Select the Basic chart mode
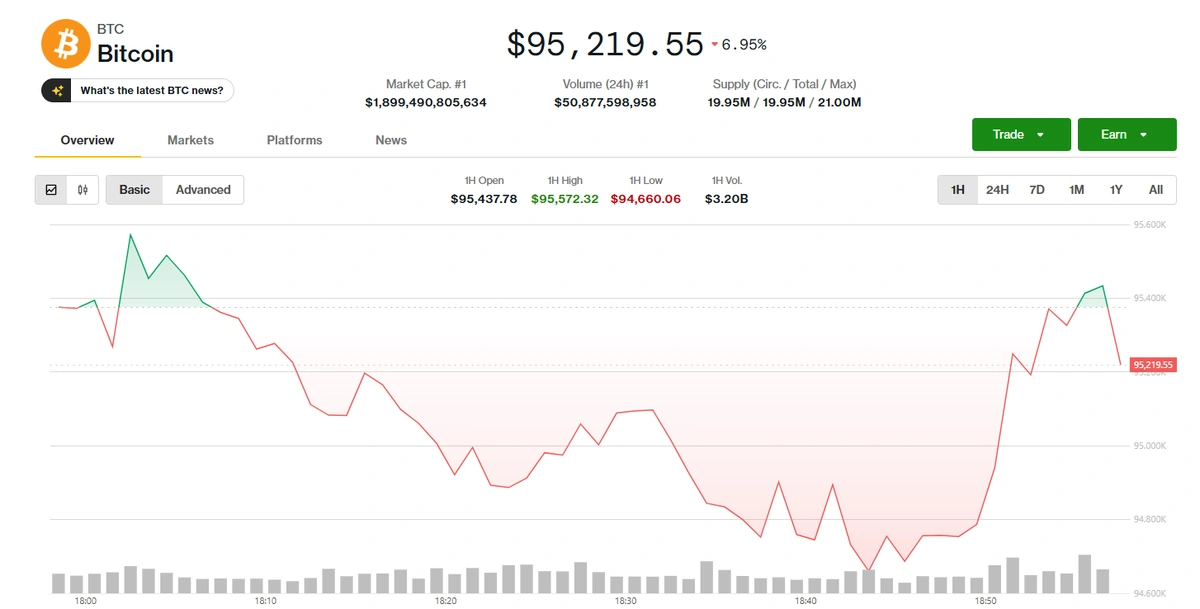 point(135,190)
